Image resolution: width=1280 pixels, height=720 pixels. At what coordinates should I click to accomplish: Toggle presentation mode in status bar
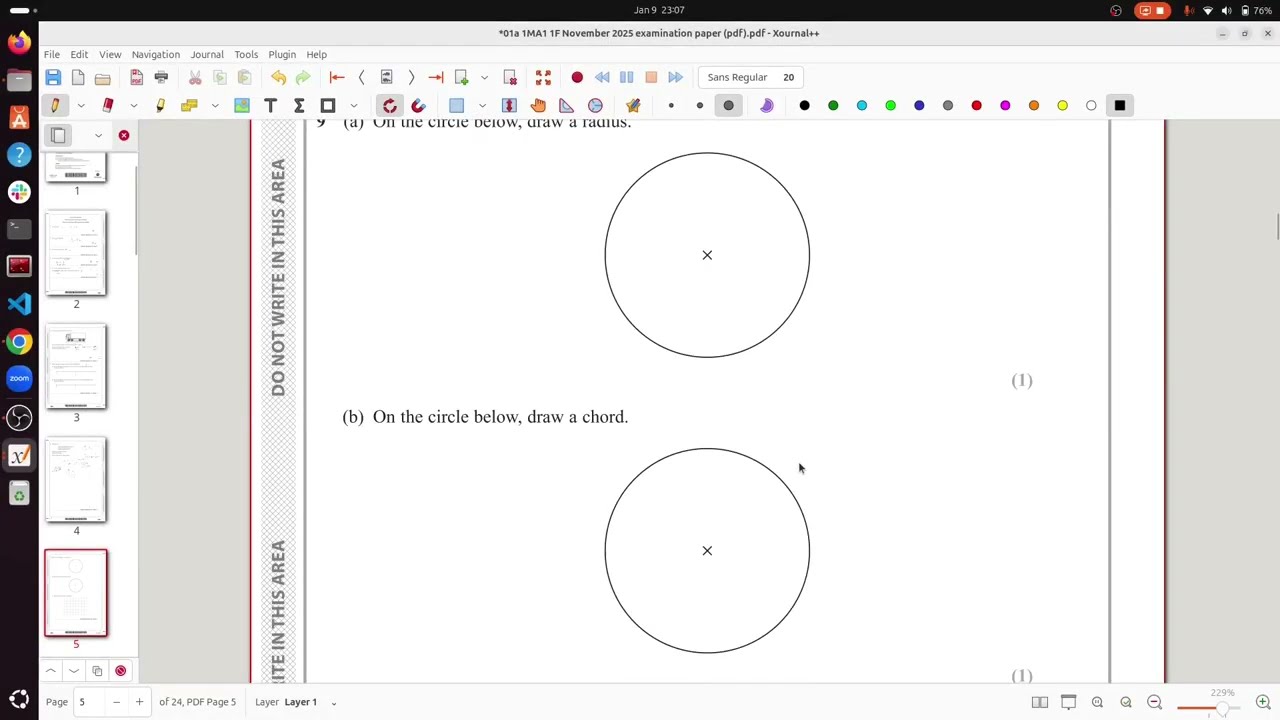tap(1068, 702)
